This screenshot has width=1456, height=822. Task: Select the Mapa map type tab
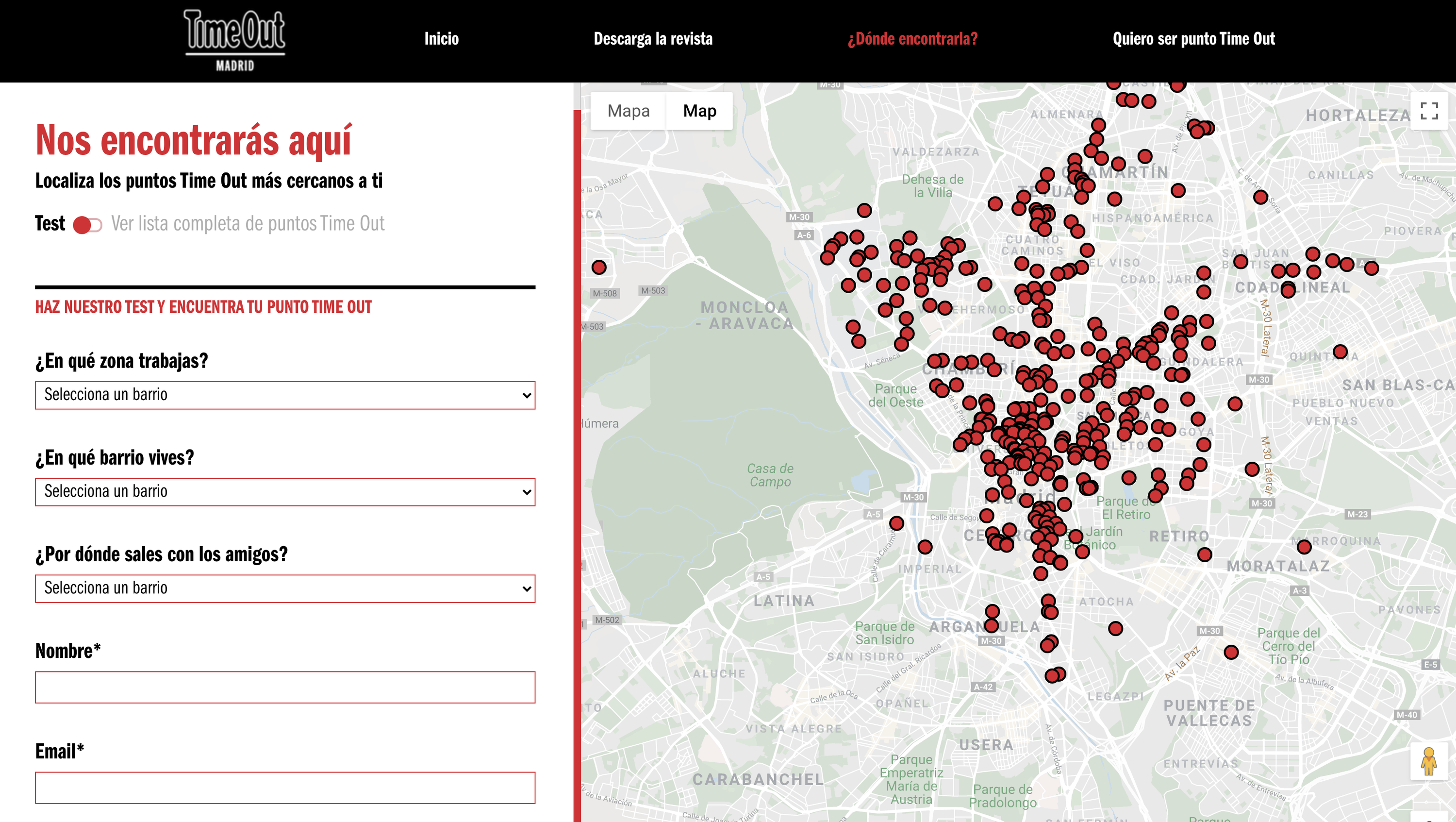tap(629, 111)
